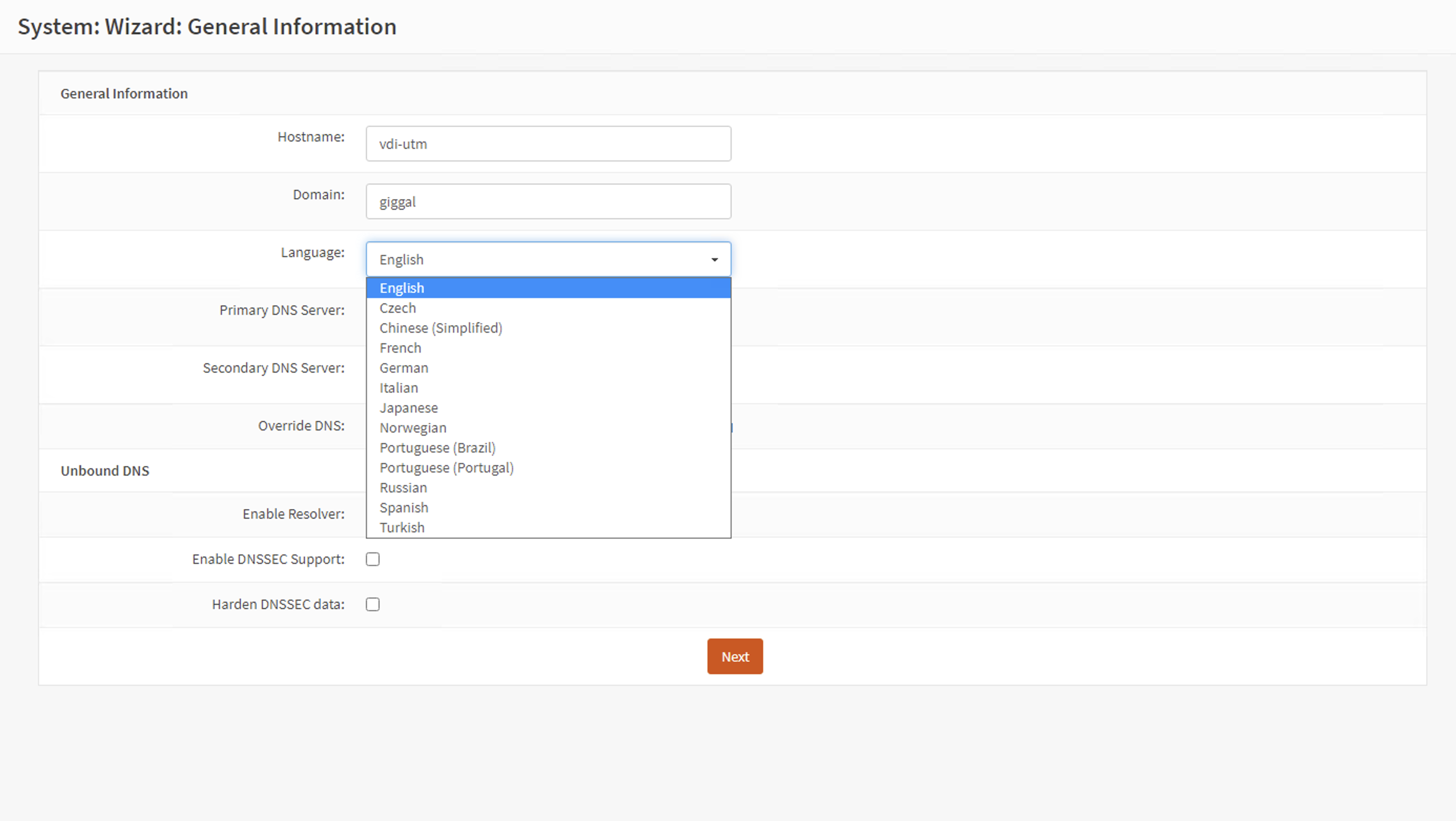Choose German language option
This screenshot has height=821, width=1456.
click(x=404, y=368)
